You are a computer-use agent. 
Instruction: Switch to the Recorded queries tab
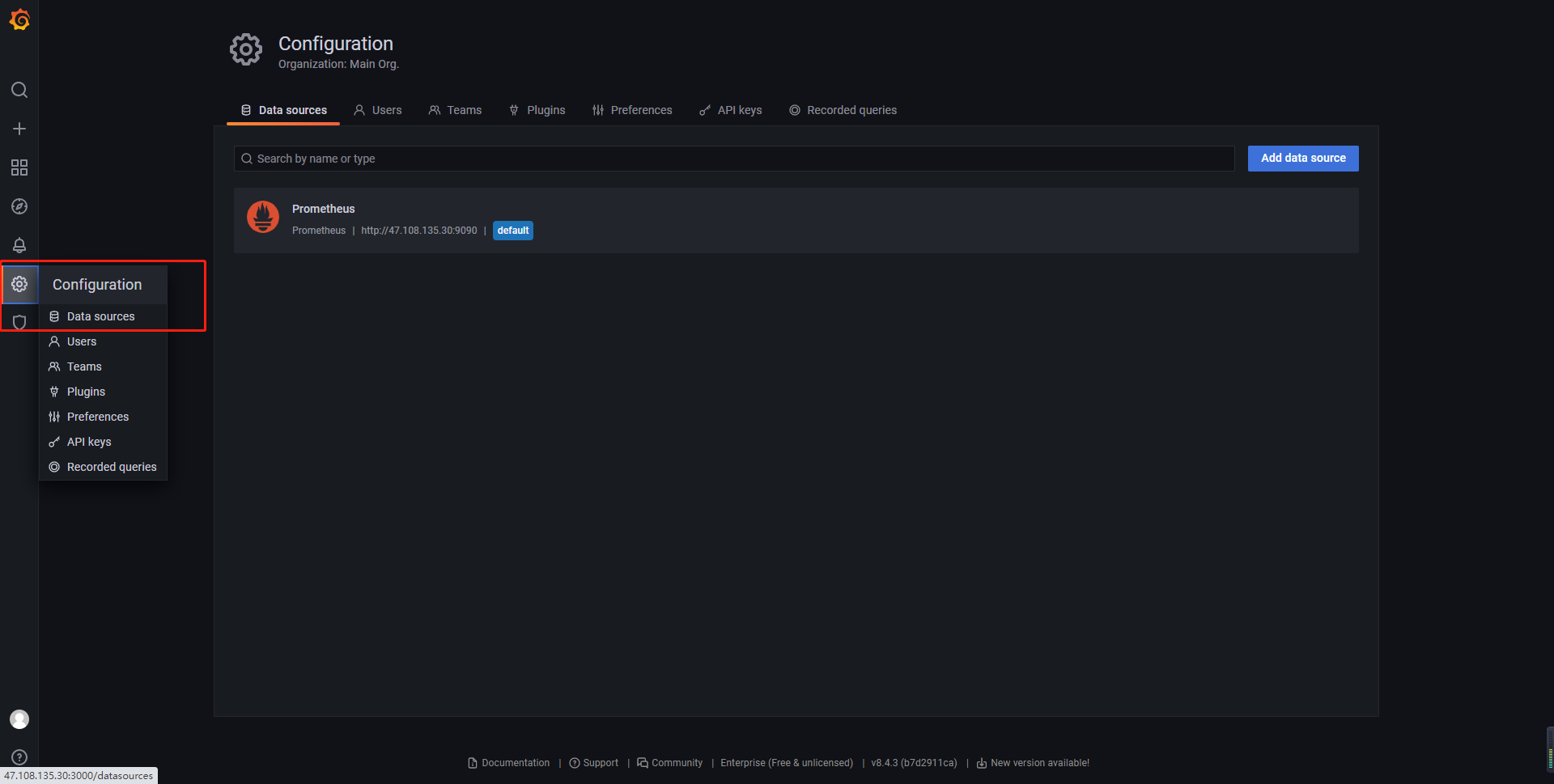(x=843, y=110)
